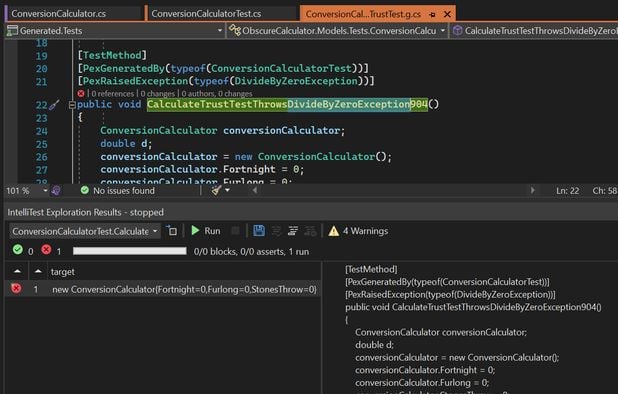Viewport: 618px width, 394px height.
Task: Select the failed ConversionCalculator result row
Action: [163, 289]
